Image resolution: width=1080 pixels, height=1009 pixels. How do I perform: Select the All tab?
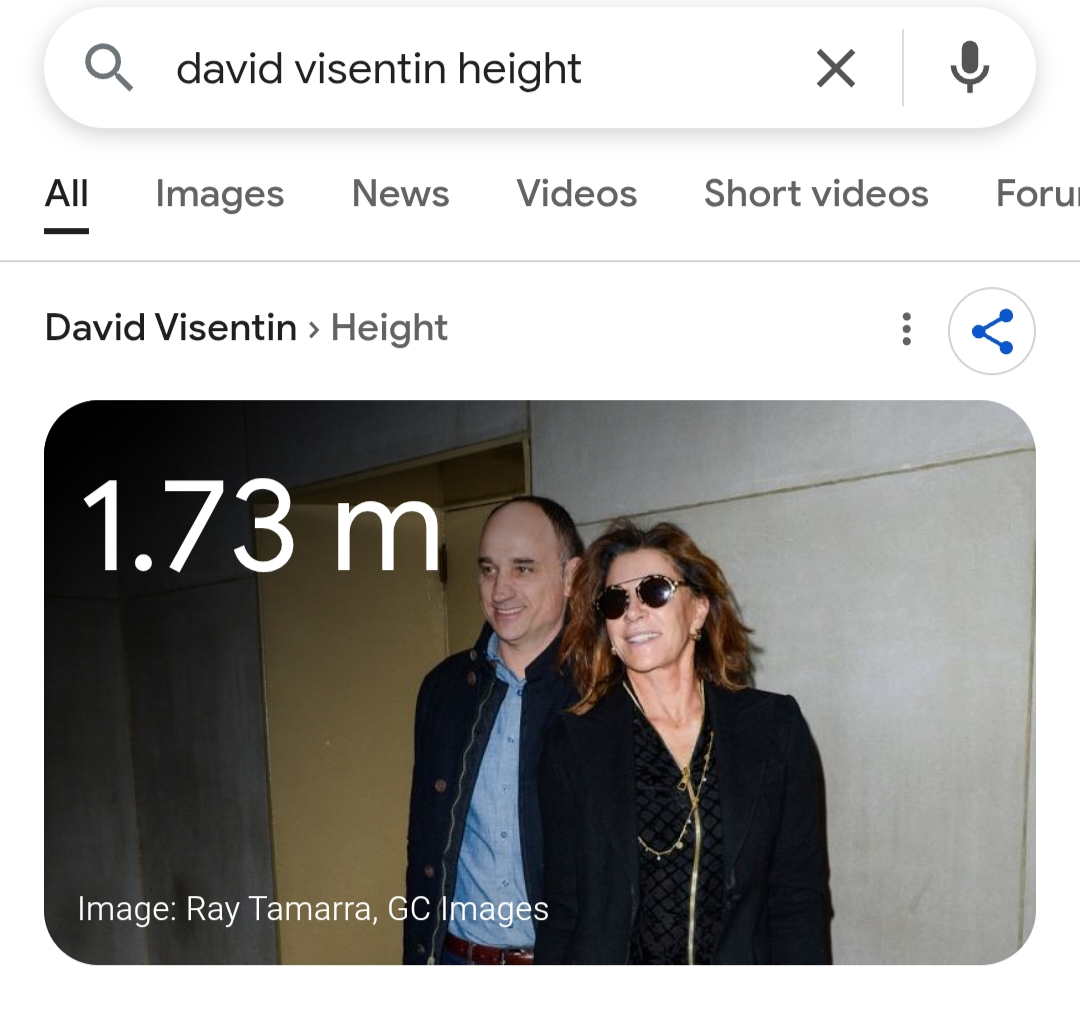pos(66,194)
